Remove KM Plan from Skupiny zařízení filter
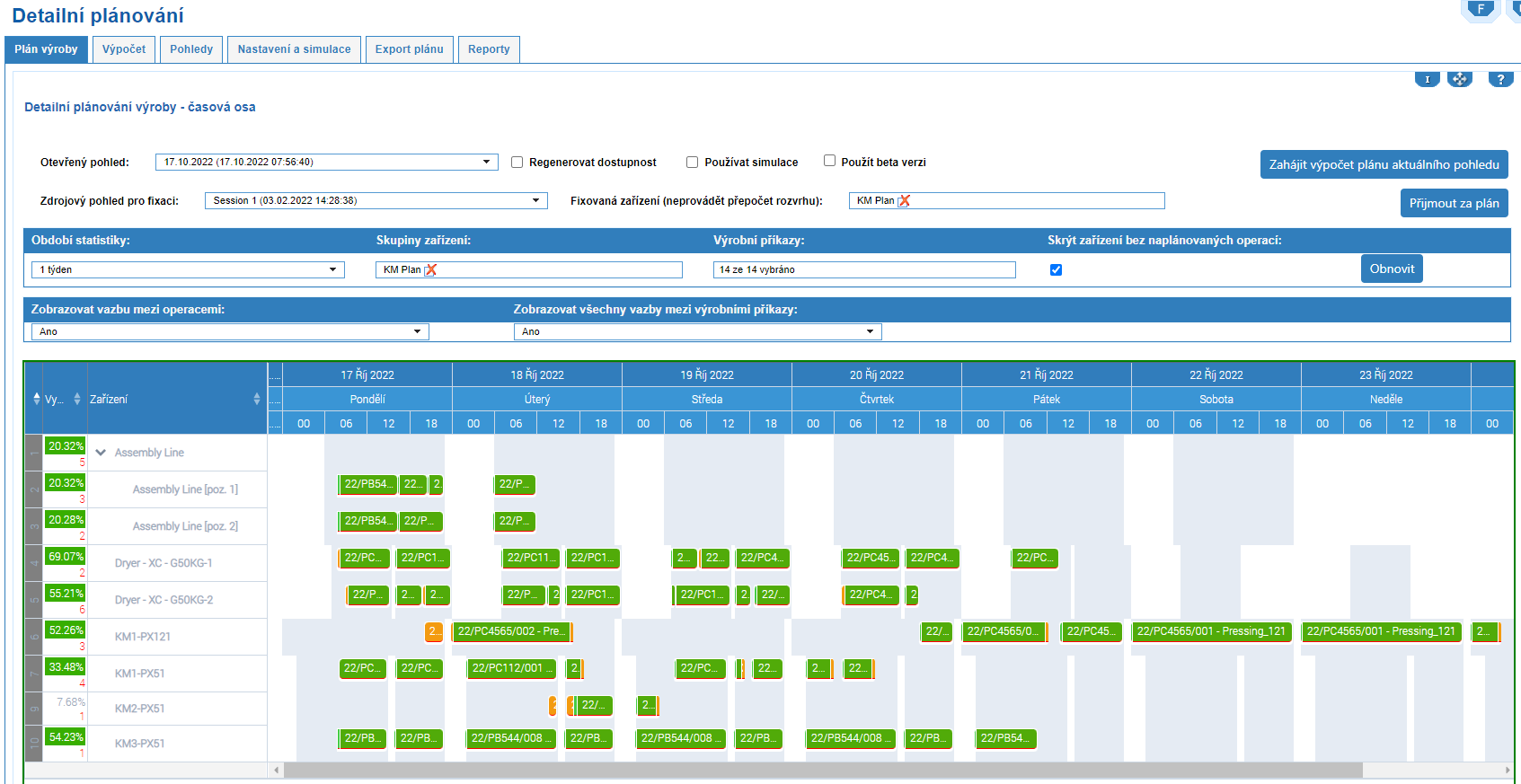This screenshot has width=1521, height=784. [x=431, y=270]
